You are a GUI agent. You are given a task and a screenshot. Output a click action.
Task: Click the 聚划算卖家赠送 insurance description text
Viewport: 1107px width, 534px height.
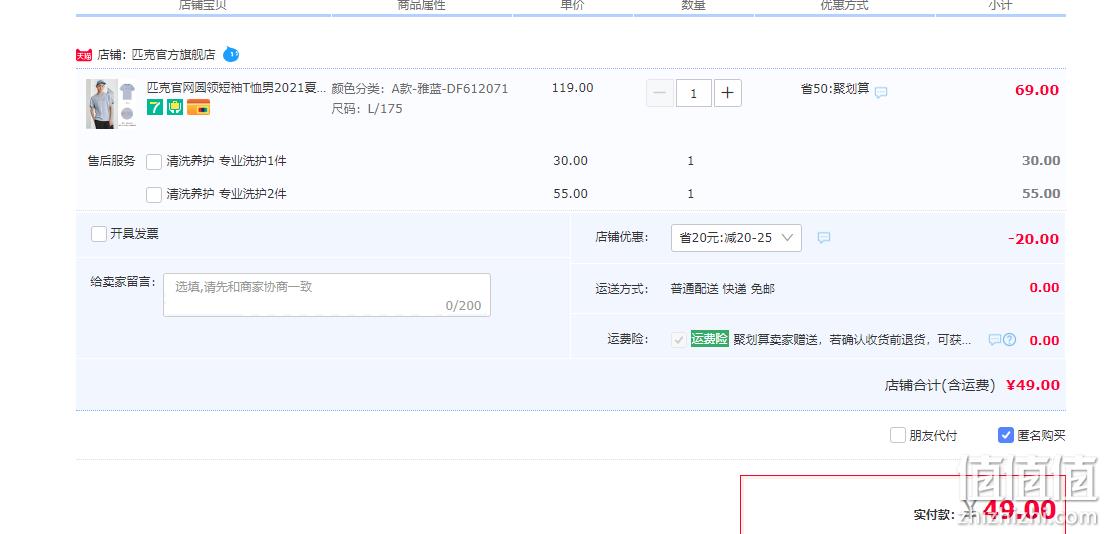click(852, 340)
